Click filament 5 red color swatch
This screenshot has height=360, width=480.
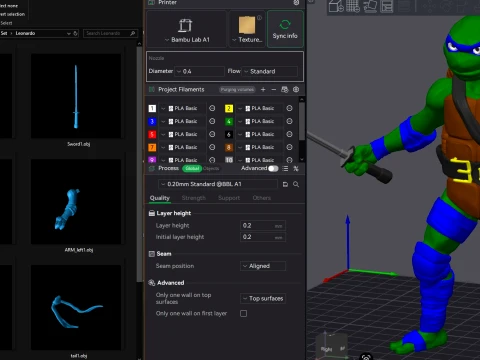click(x=152, y=134)
